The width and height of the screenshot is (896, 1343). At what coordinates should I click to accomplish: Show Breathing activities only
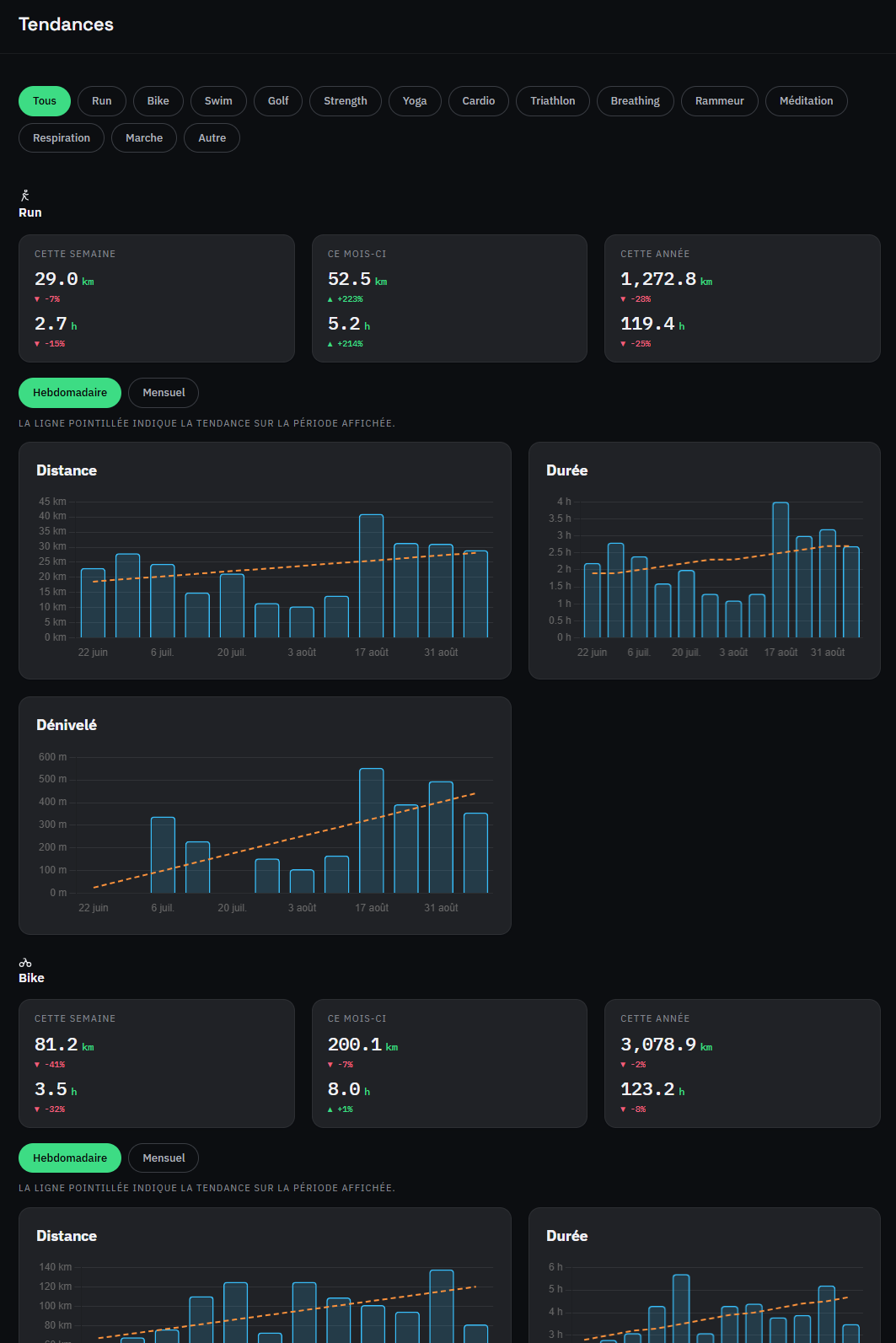(636, 101)
